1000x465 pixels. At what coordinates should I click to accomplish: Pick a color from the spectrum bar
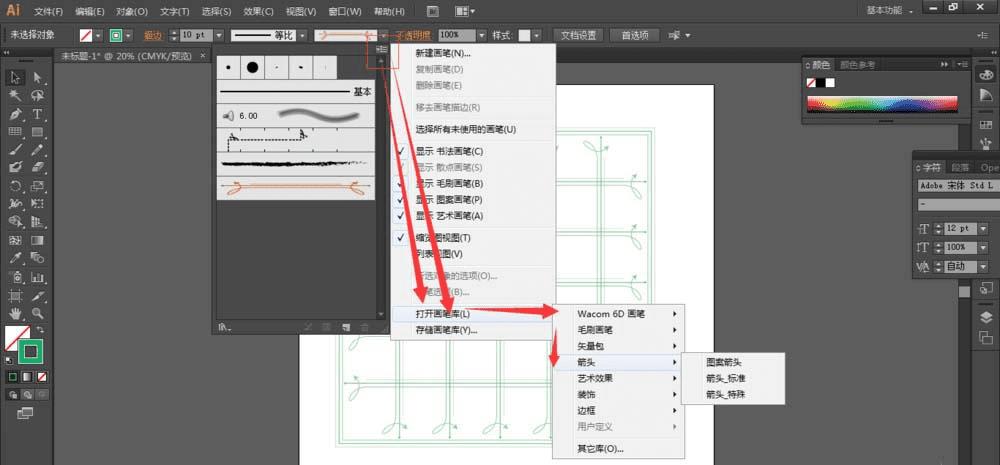pos(882,104)
